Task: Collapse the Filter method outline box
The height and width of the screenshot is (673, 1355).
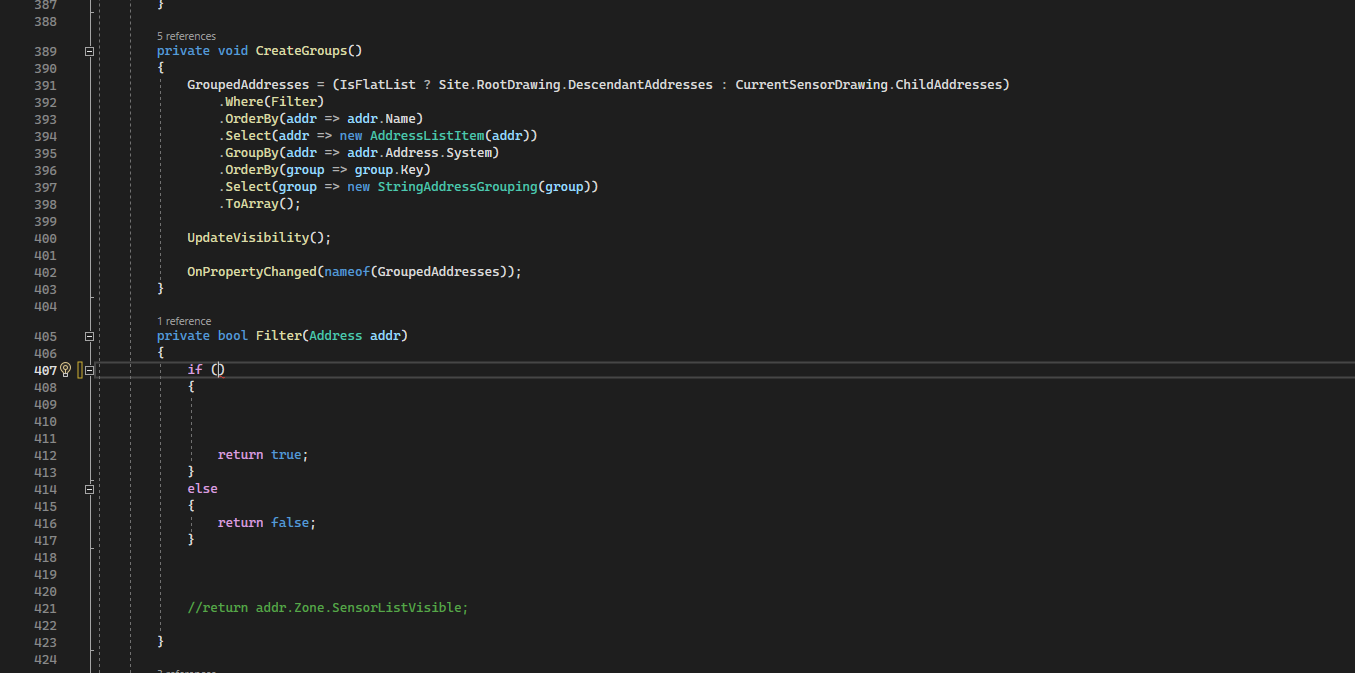Action: pyautogui.click(x=89, y=337)
